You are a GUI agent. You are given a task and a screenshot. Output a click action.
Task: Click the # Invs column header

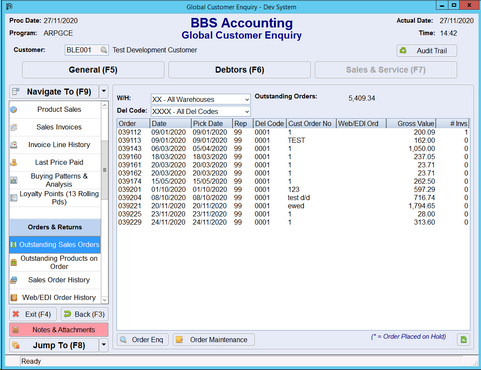point(452,124)
